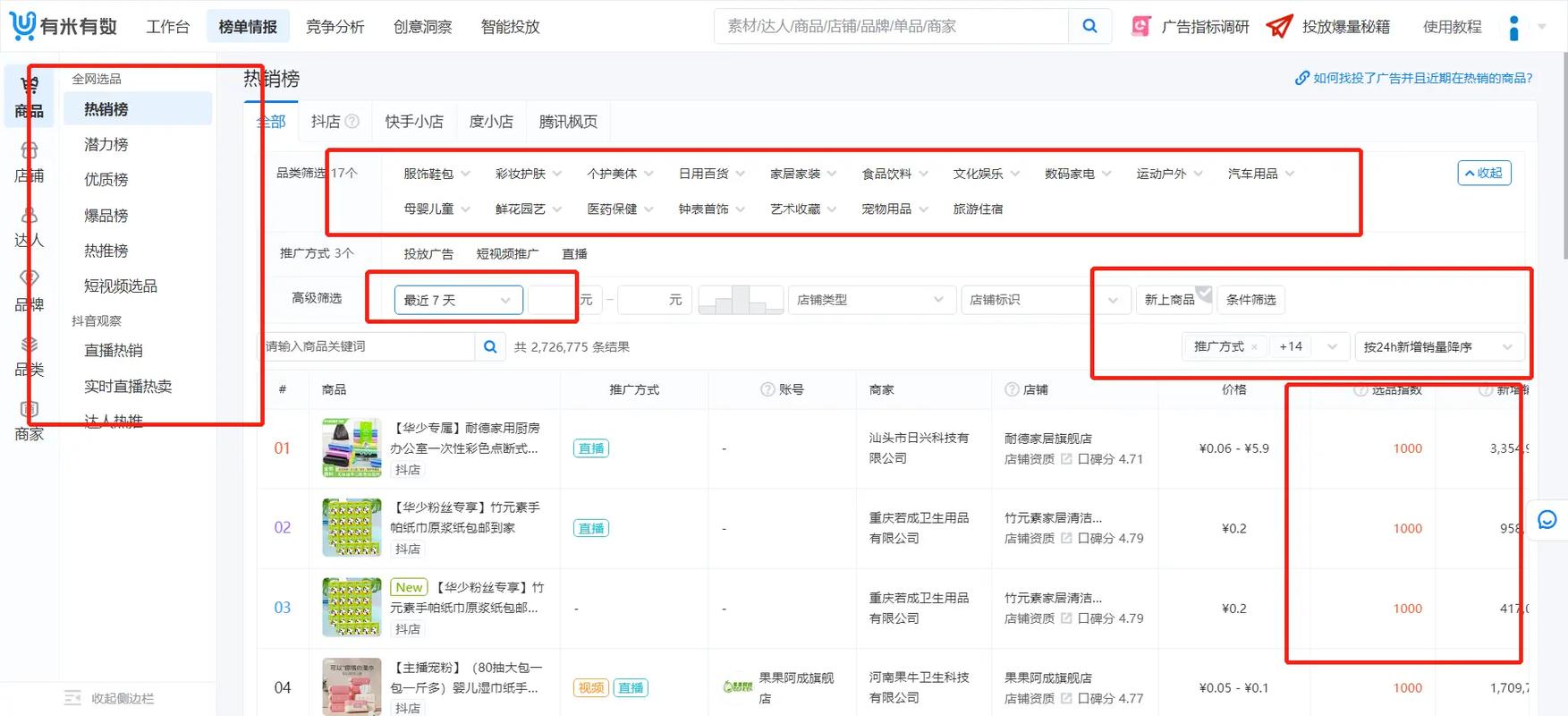The height and width of the screenshot is (716, 1568).
Task: Click 视频 badge in row 04
Action: 591,687
